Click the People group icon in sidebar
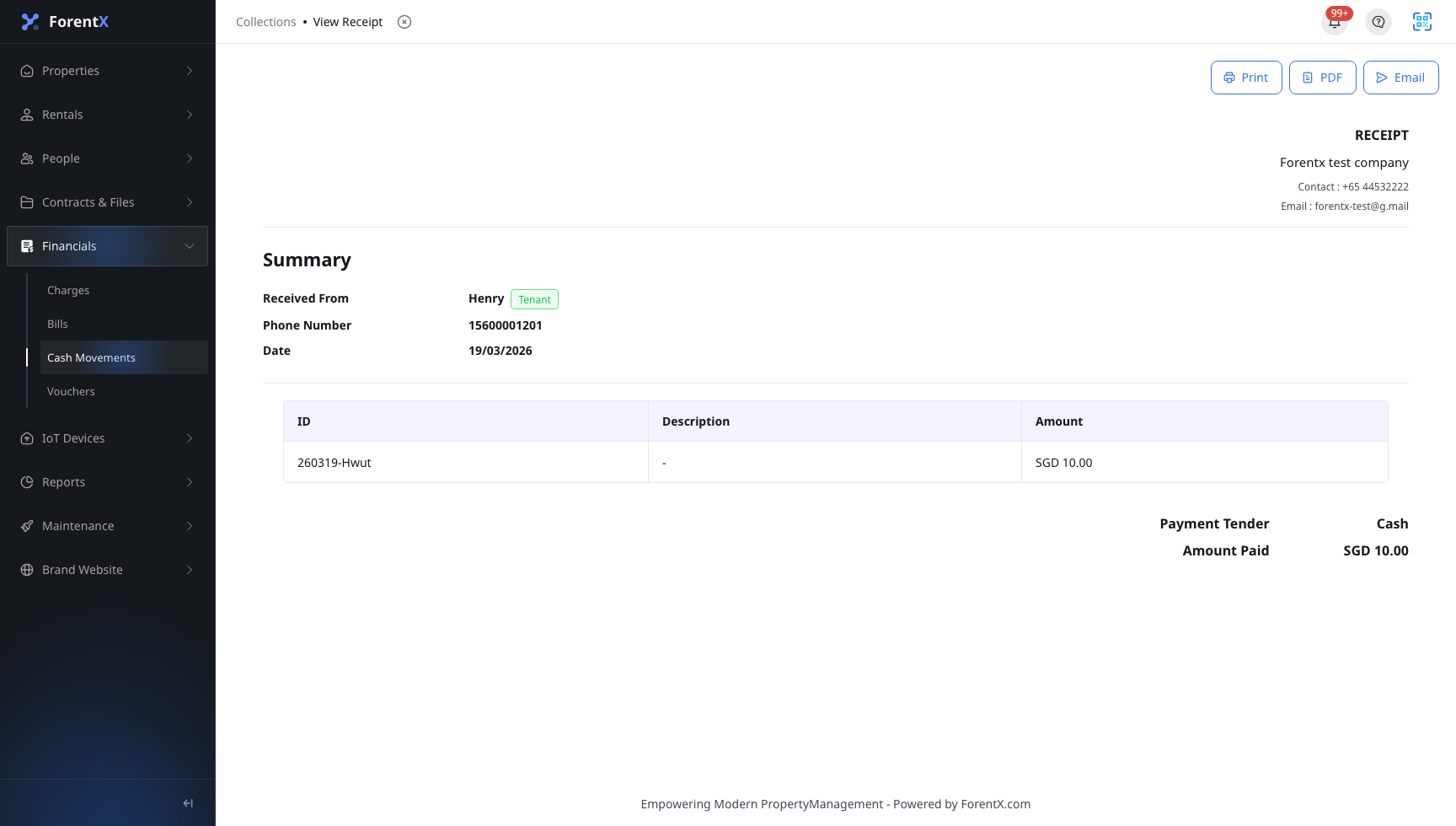This screenshot has width=1456, height=826. 27,158
